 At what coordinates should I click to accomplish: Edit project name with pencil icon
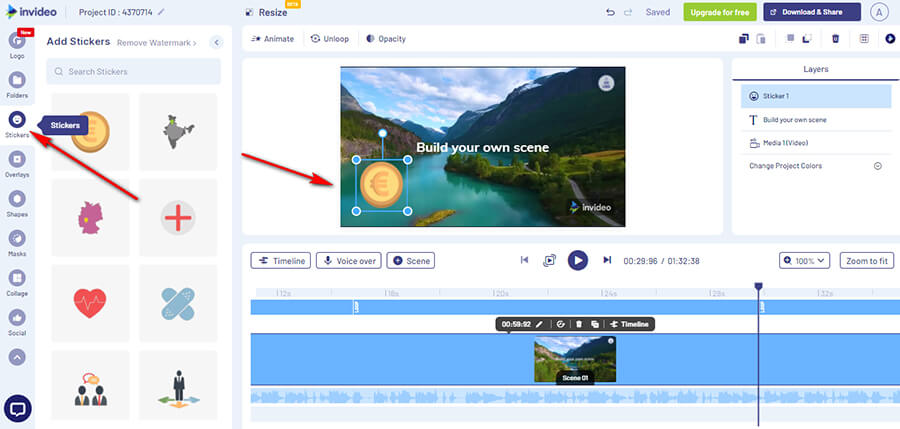coord(161,12)
